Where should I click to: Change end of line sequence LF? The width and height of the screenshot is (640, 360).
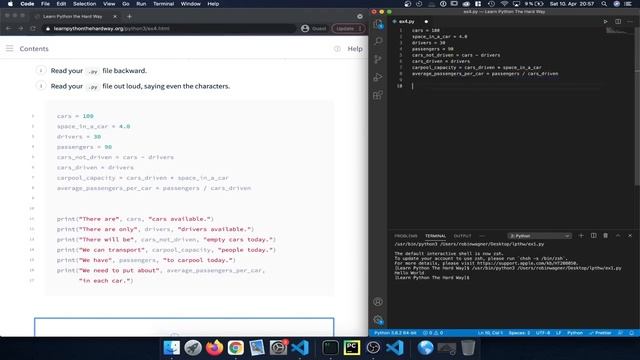558,333
